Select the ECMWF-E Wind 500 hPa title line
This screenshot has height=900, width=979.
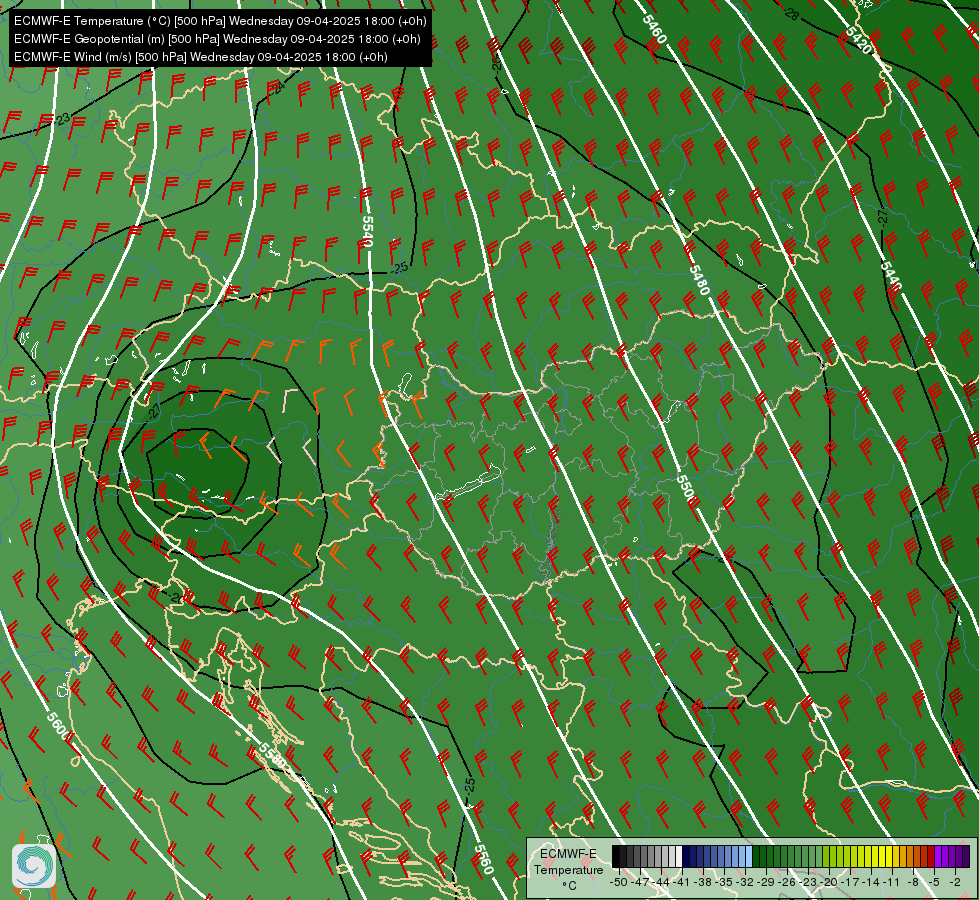[x=200, y=57]
